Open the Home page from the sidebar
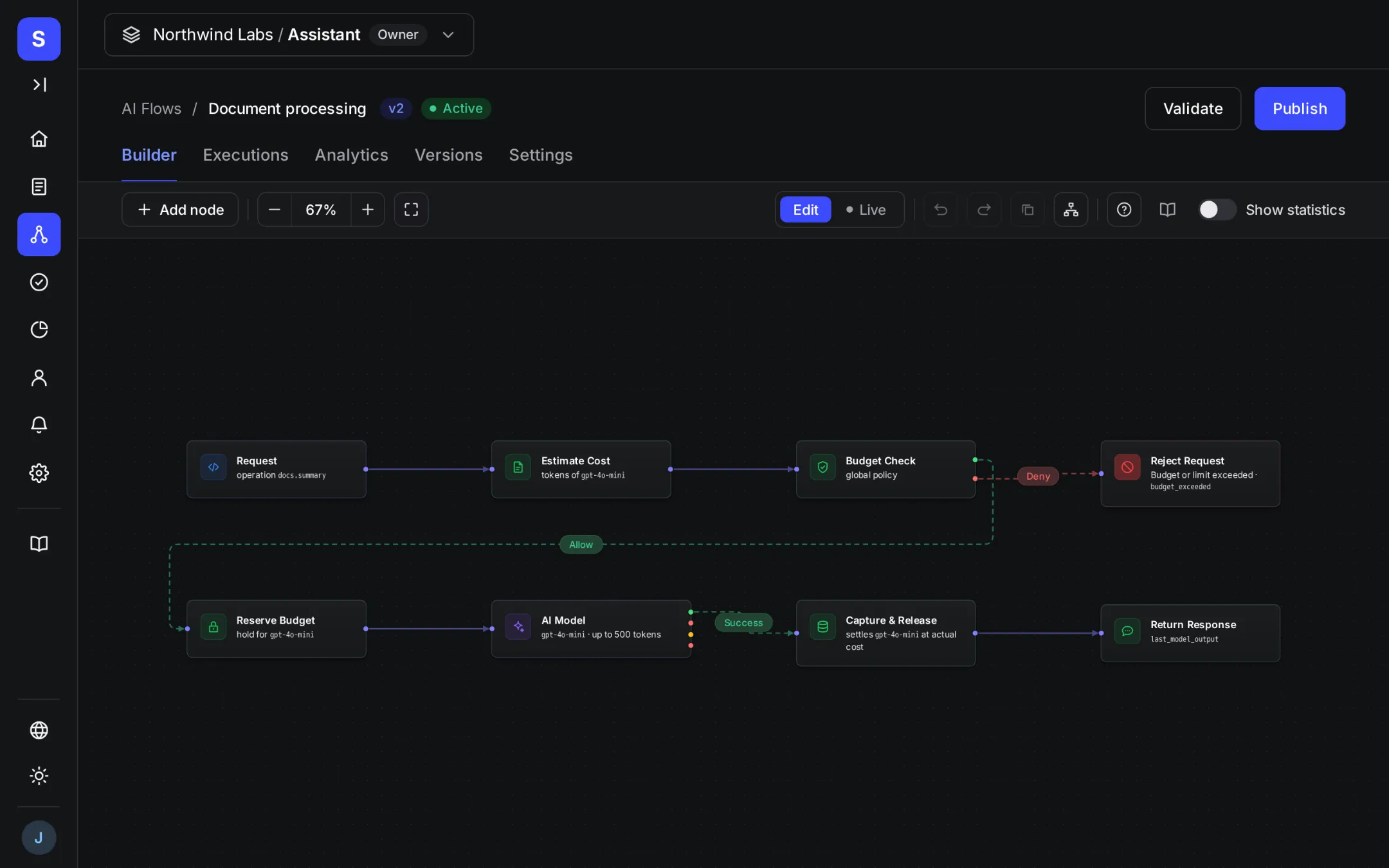The height and width of the screenshot is (868, 1389). click(x=39, y=139)
